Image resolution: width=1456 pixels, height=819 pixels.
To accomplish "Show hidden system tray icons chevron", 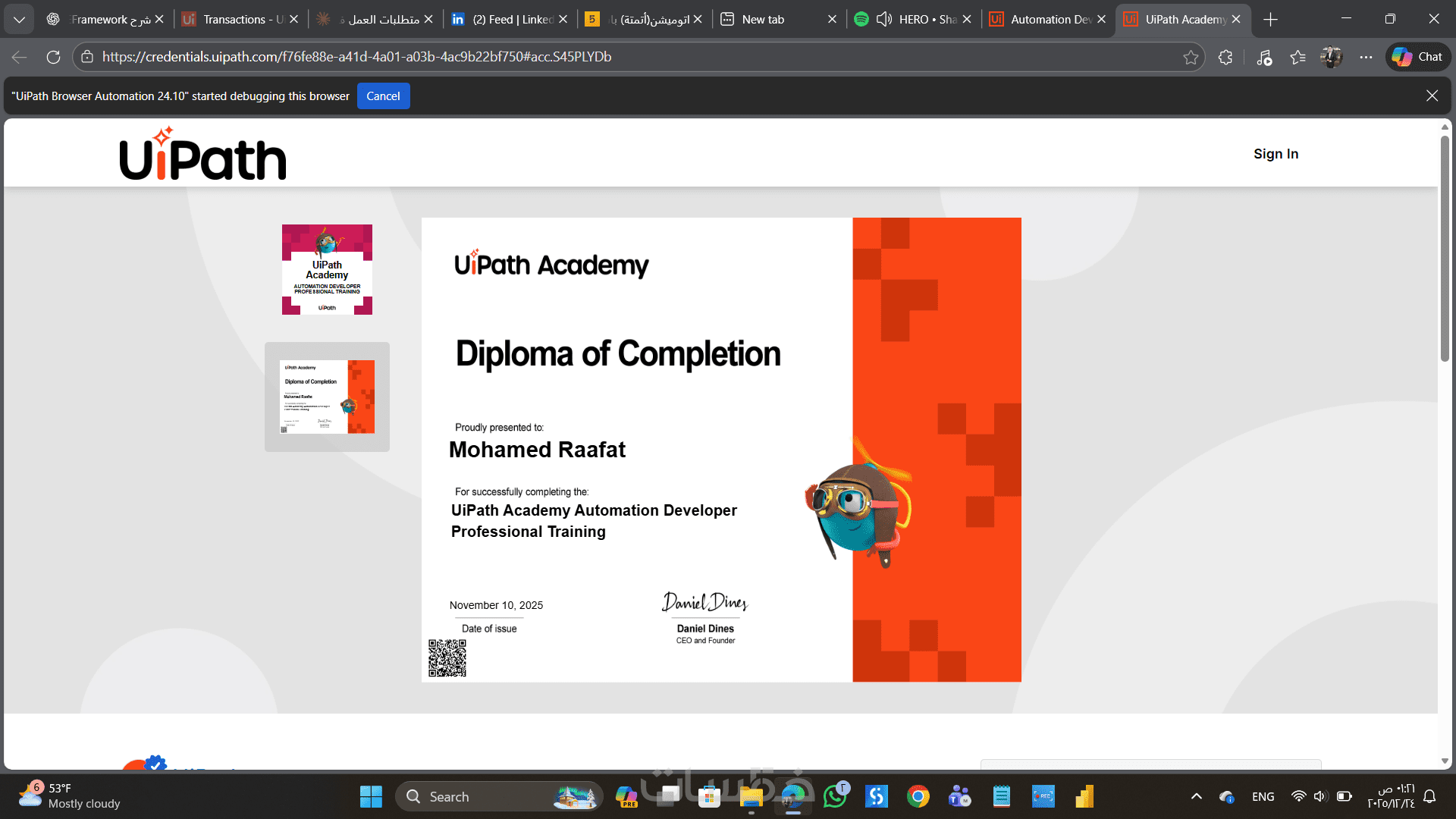I will pos(1196,796).
